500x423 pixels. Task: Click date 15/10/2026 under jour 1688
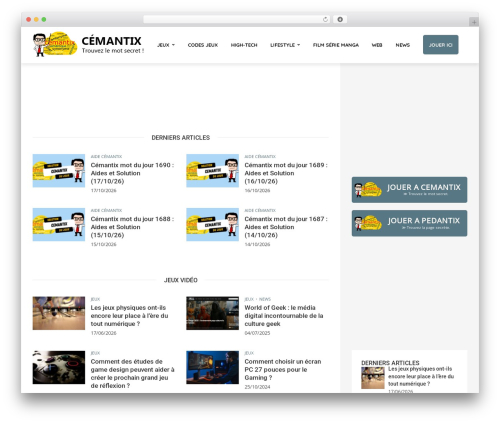(x=103, y=245)
